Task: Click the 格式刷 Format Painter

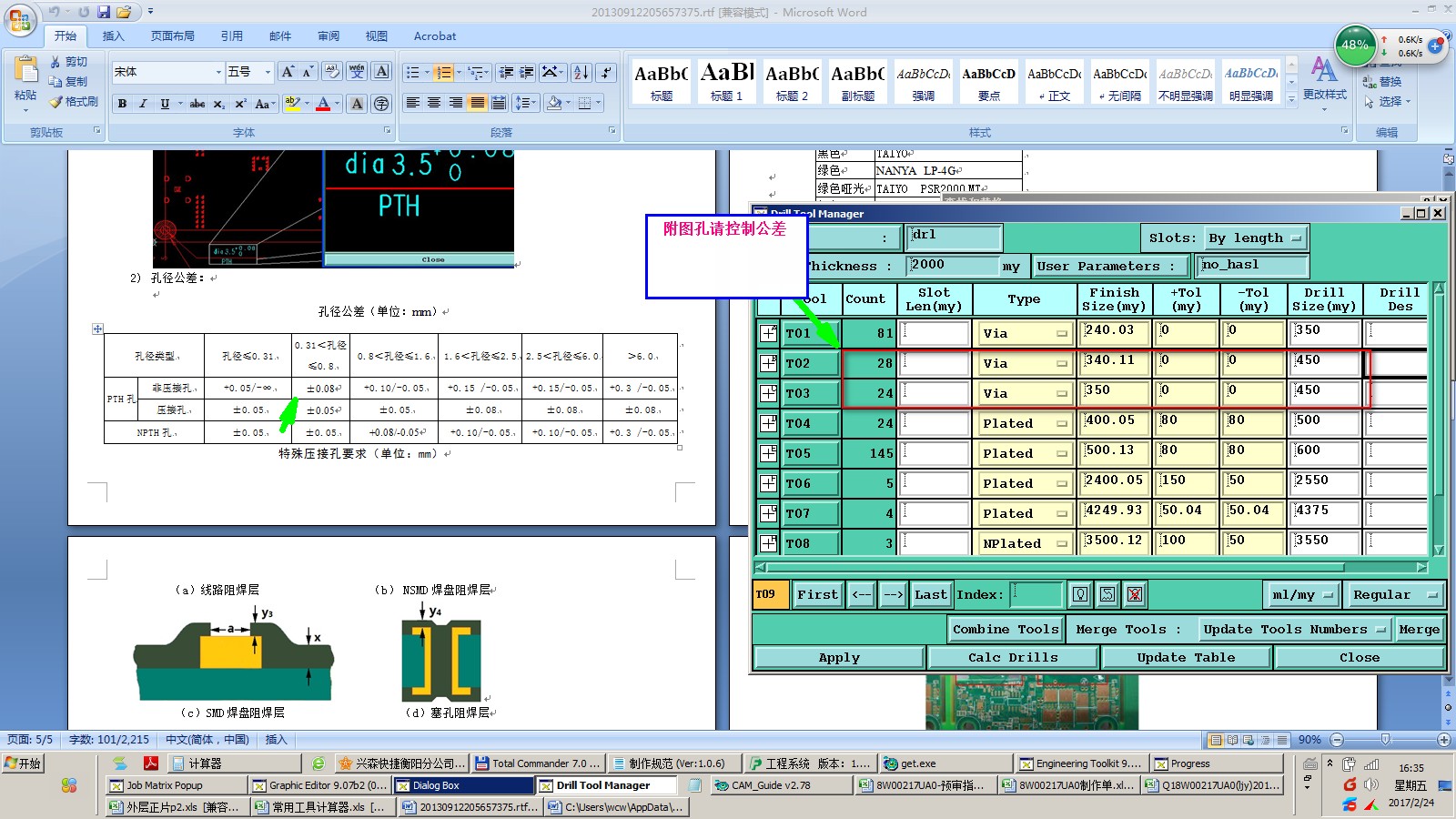Action: pos(73,101)
